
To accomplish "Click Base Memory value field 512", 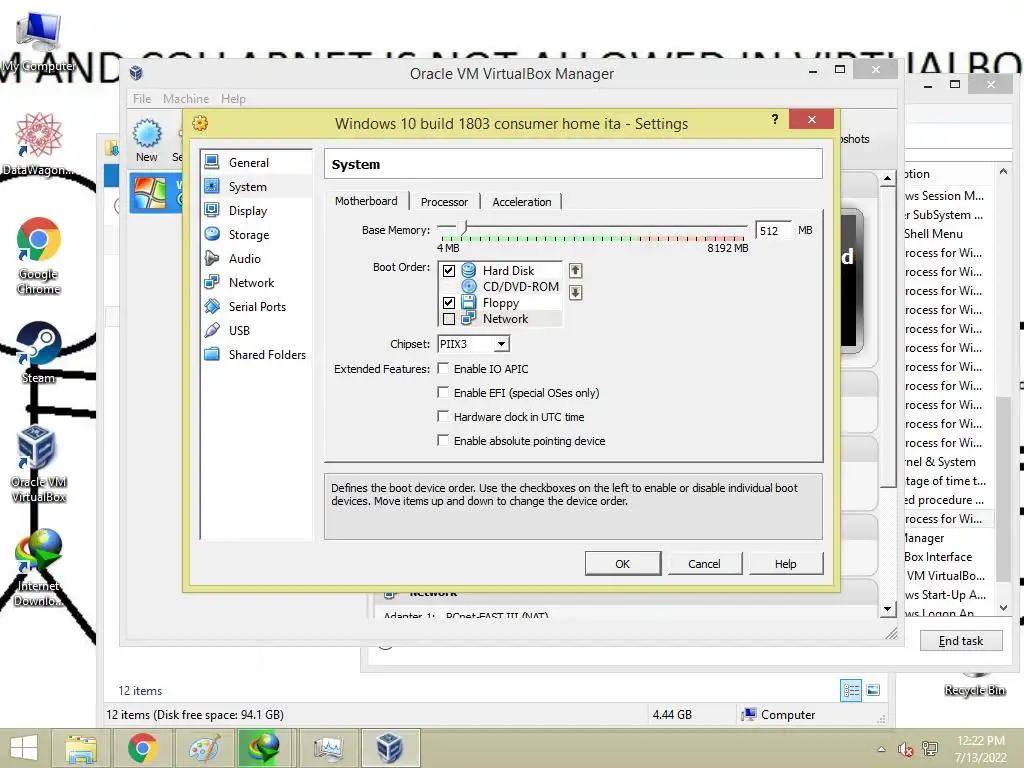I will pyautogui.click(x=773, y=231).
